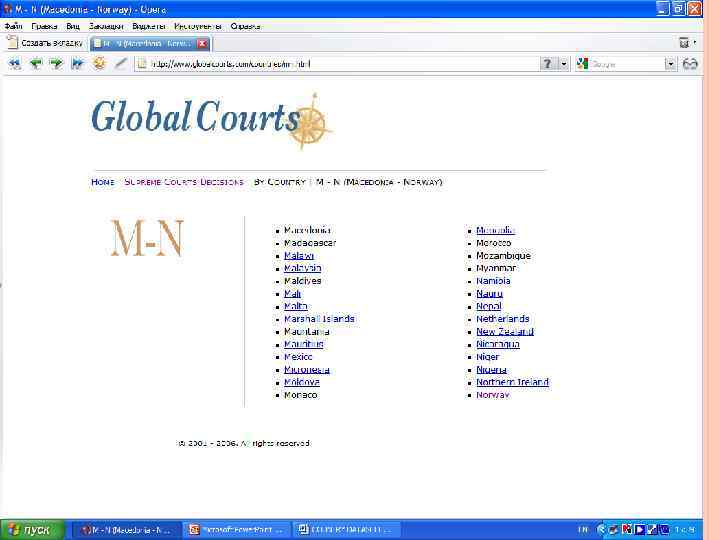Click the Mexico list entry

298,357
